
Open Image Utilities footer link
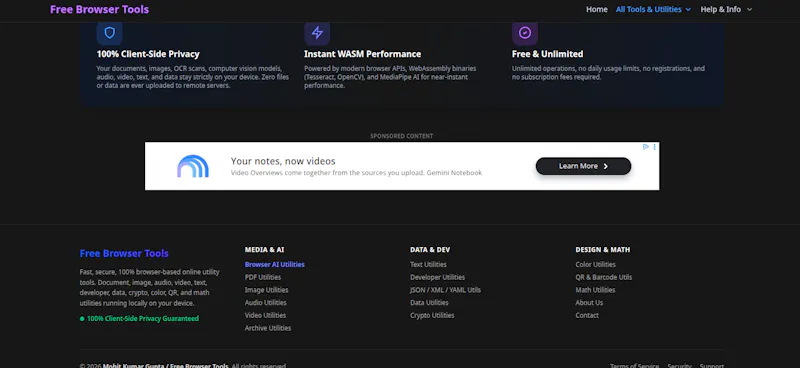(266, 290)
